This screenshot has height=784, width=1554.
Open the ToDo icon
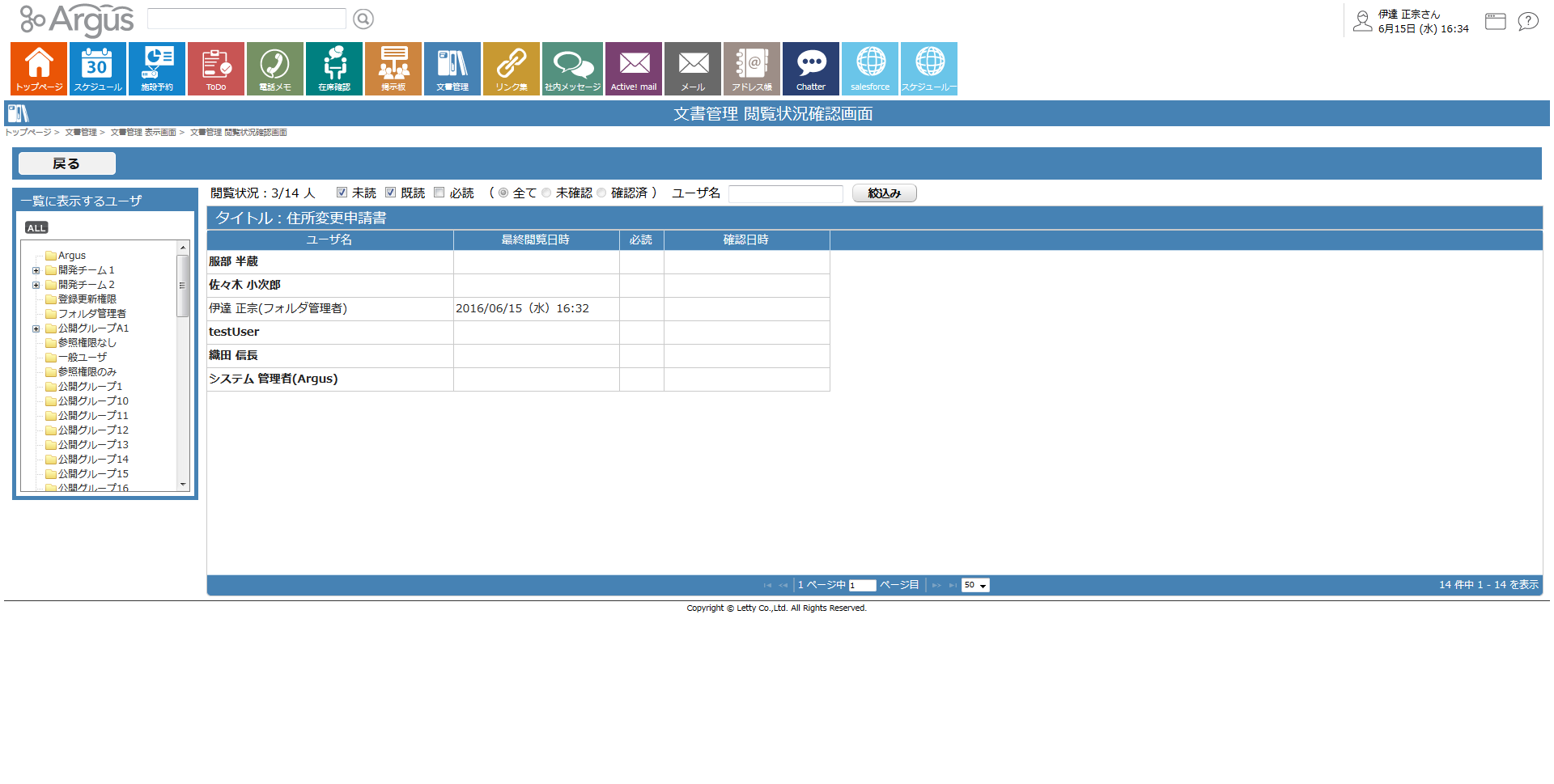tap(216, 69)
